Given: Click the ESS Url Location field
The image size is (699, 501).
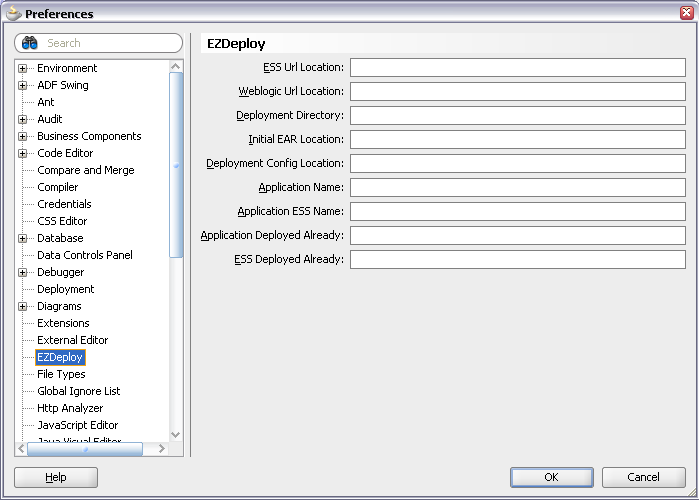Looking at the screenshot, I should point(517,67).
